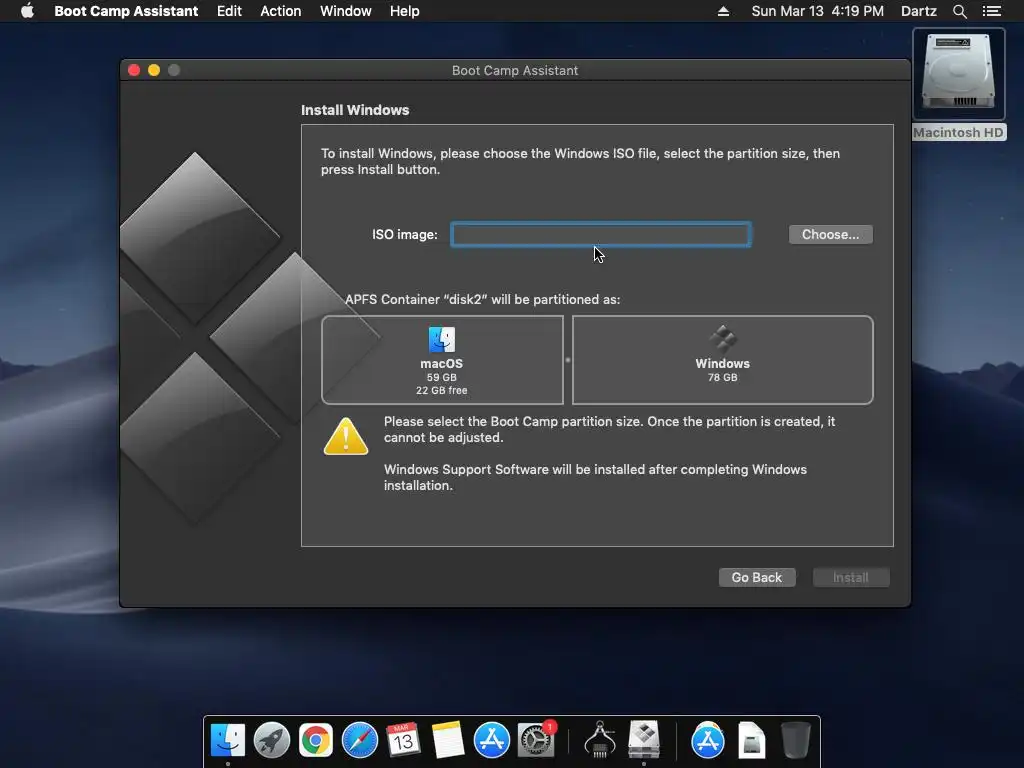Open Finder from the Dock
Viewport: 1024px width, 768px height.
(227, 740)
